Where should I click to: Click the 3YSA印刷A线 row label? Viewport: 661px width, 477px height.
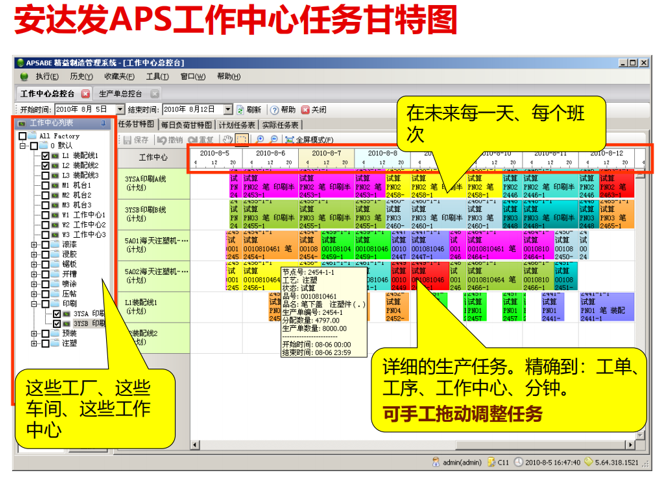click(153, 183)
